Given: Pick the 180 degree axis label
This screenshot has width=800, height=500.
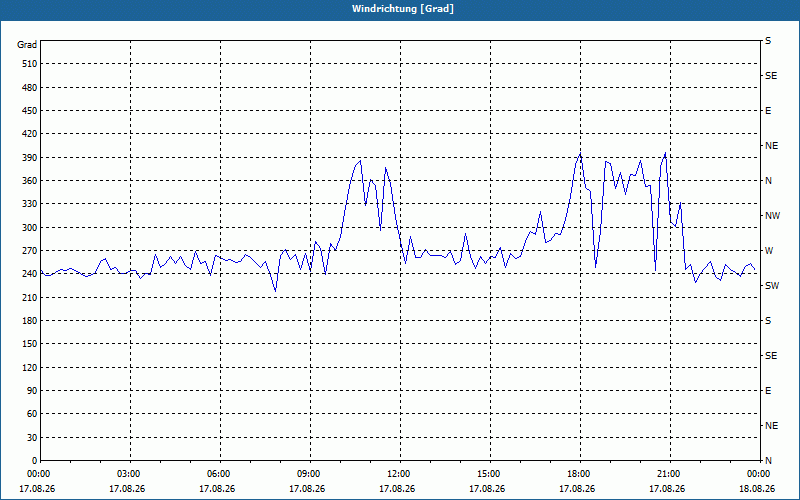Looking at the screenshot, I should 30,321.
